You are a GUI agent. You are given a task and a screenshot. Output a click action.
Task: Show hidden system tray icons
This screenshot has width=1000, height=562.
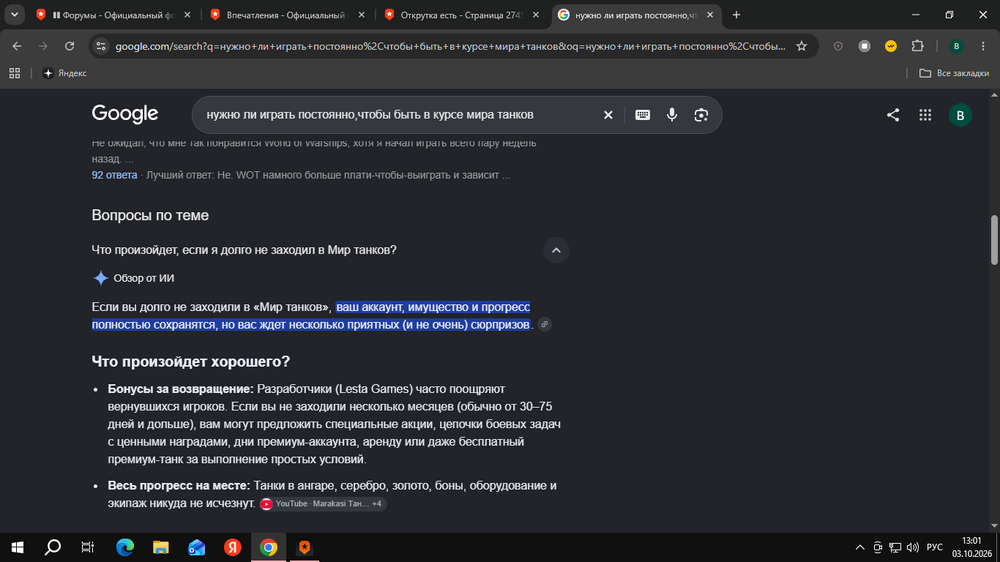tap(860, 547)
